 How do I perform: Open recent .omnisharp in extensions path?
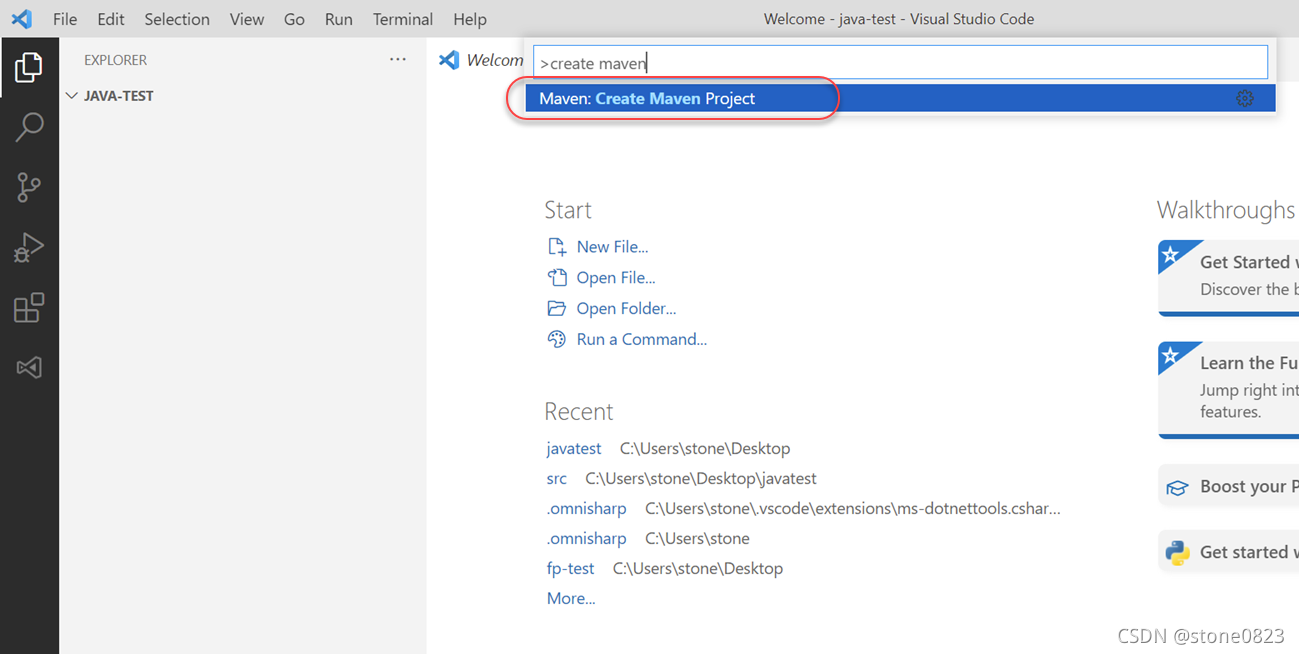point(587,508)
